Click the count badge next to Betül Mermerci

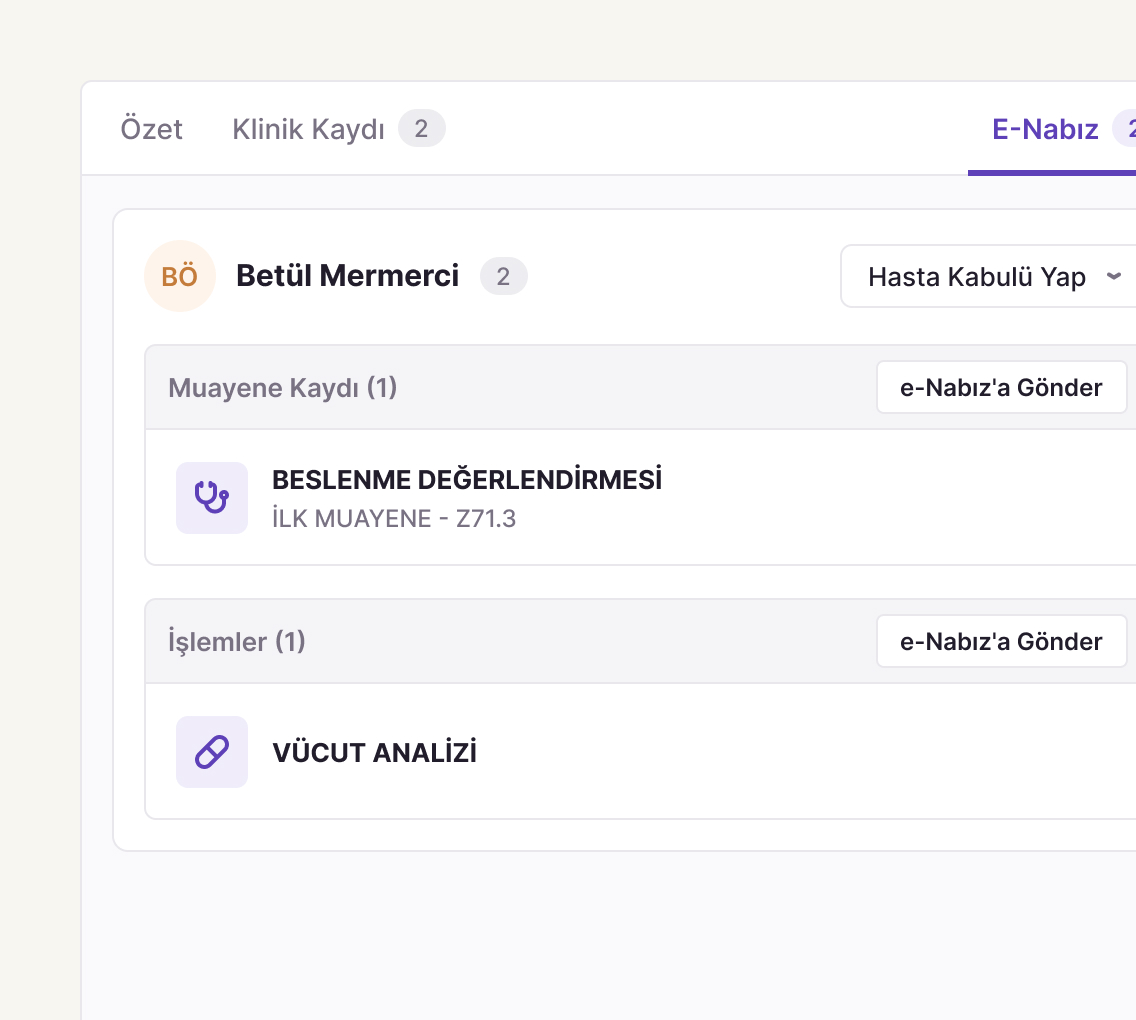(x=504, y=276)
